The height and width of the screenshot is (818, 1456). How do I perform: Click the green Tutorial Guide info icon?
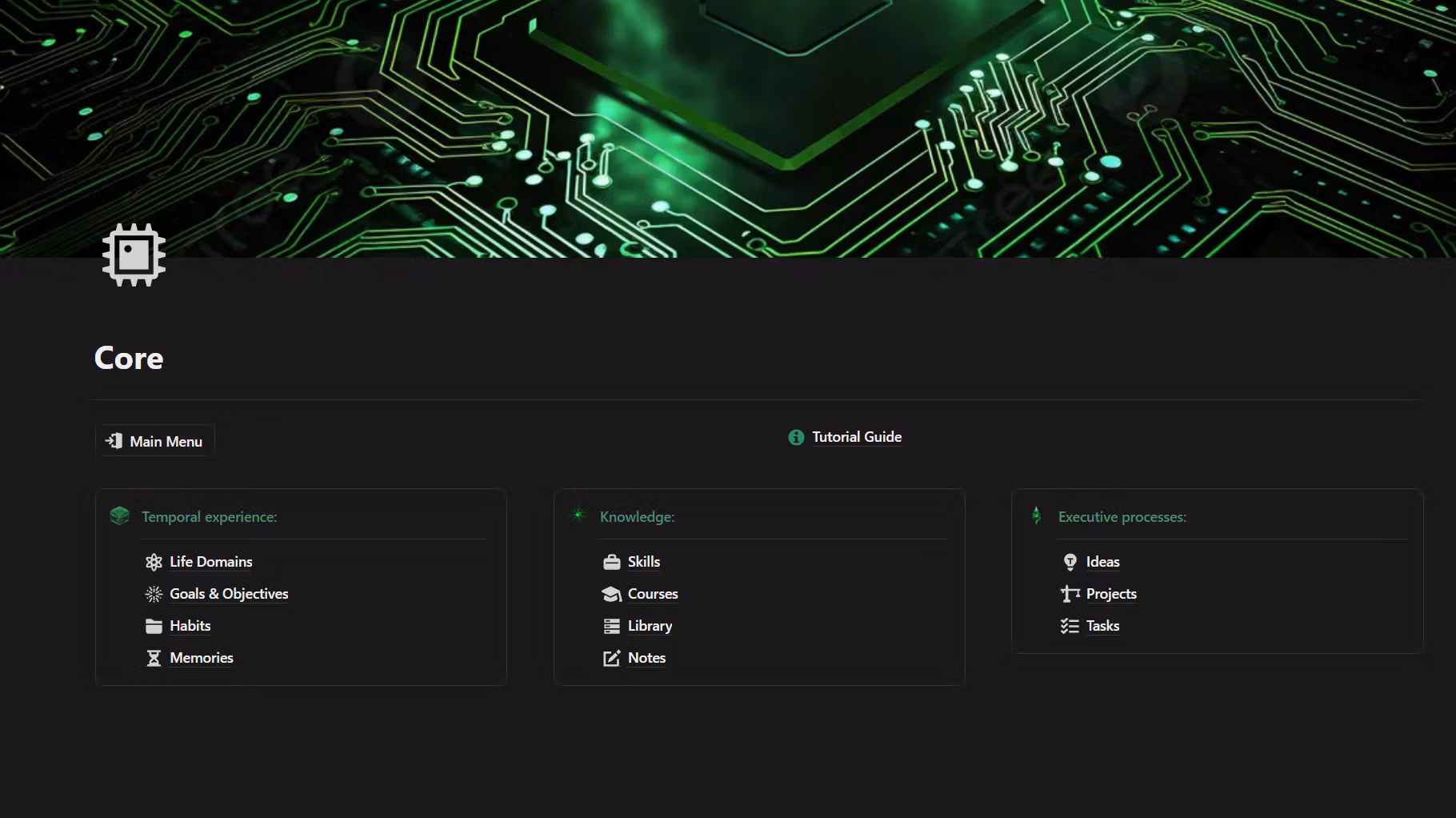796,437
